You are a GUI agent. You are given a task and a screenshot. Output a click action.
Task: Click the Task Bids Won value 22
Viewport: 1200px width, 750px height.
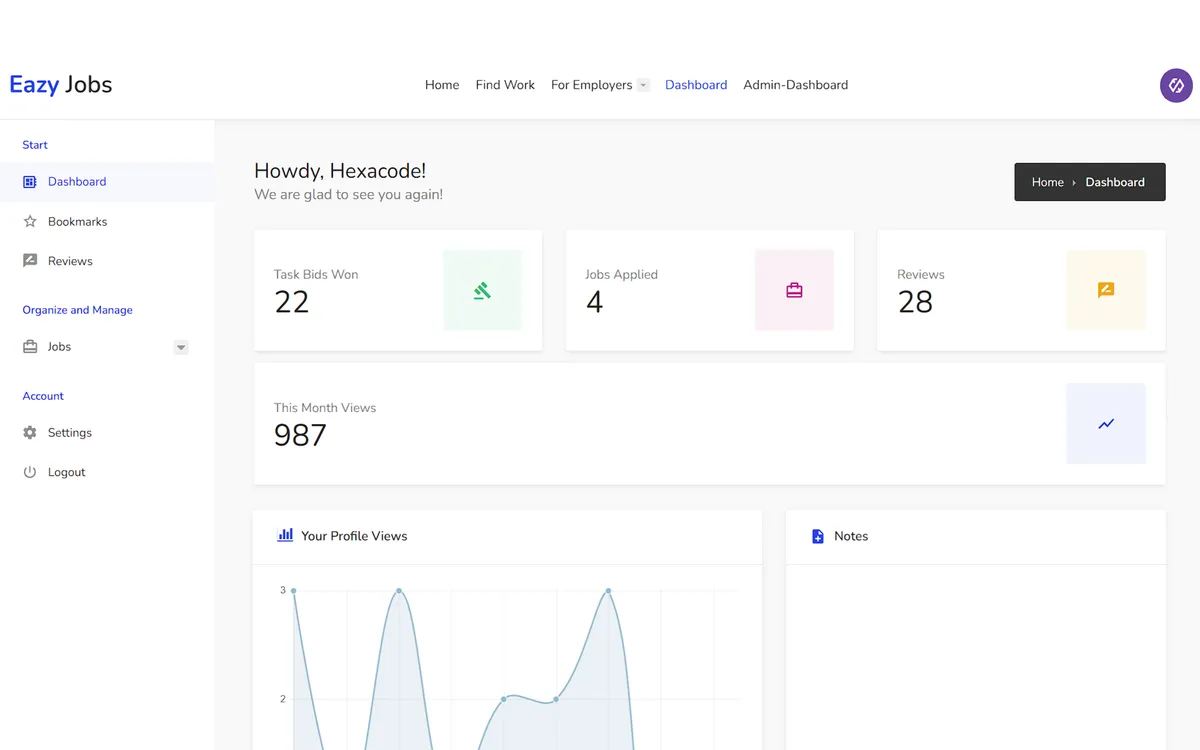(292, 302)
